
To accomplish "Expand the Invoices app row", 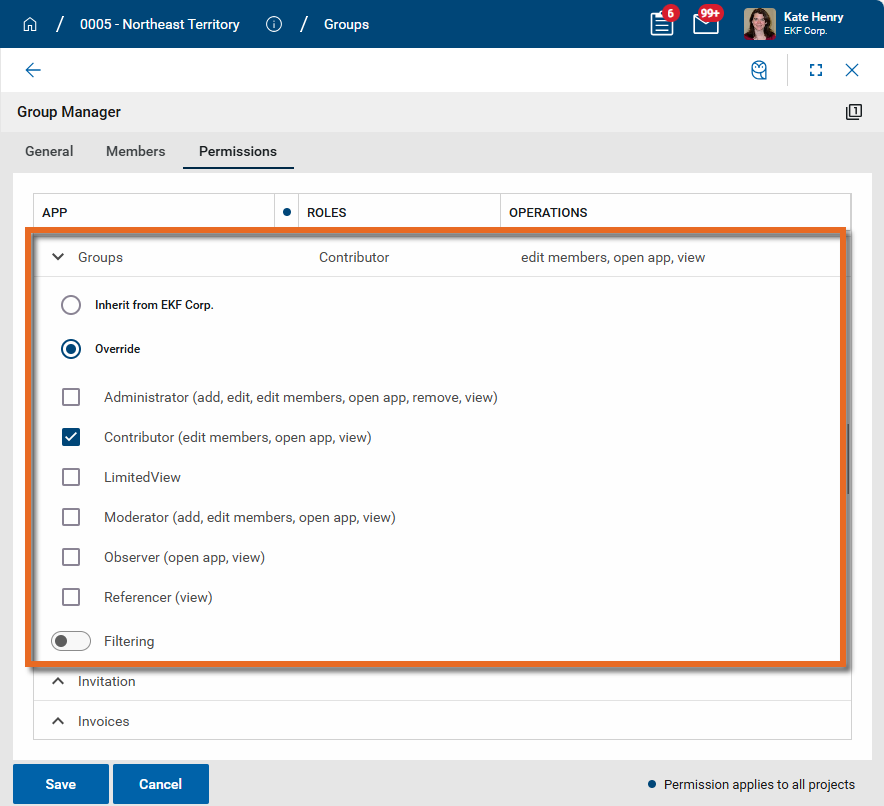I will pos(58,721).
